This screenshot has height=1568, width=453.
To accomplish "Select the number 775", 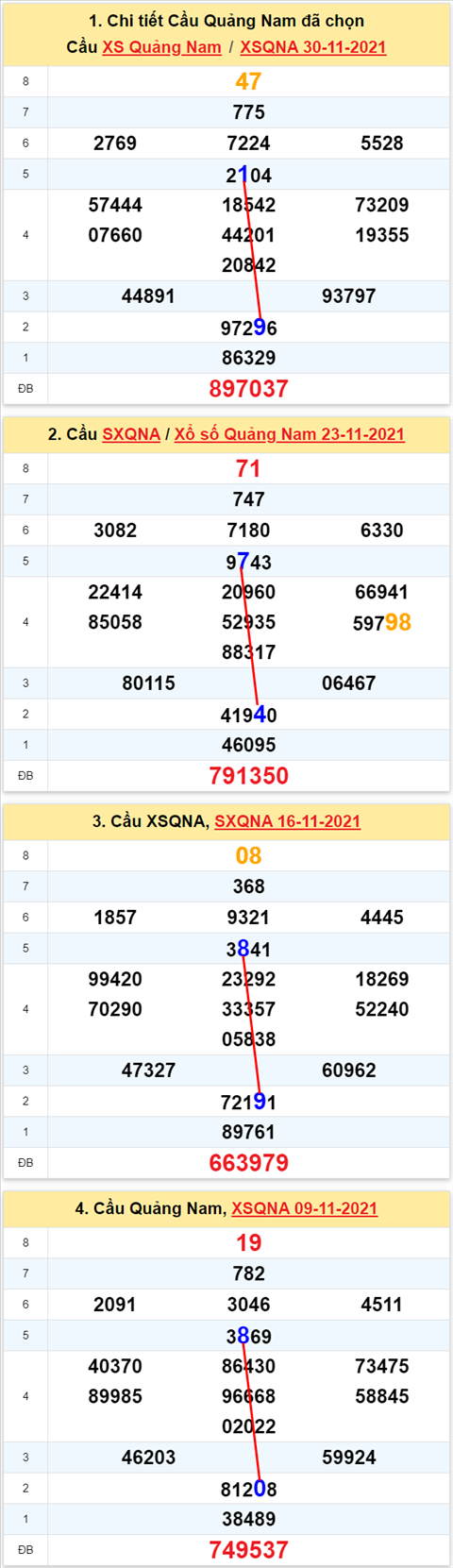I will pyautogui.click(x=248, y=112).
